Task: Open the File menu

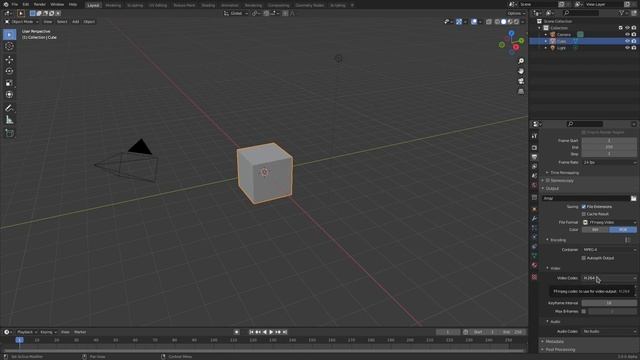Action: tap(14, 4)
